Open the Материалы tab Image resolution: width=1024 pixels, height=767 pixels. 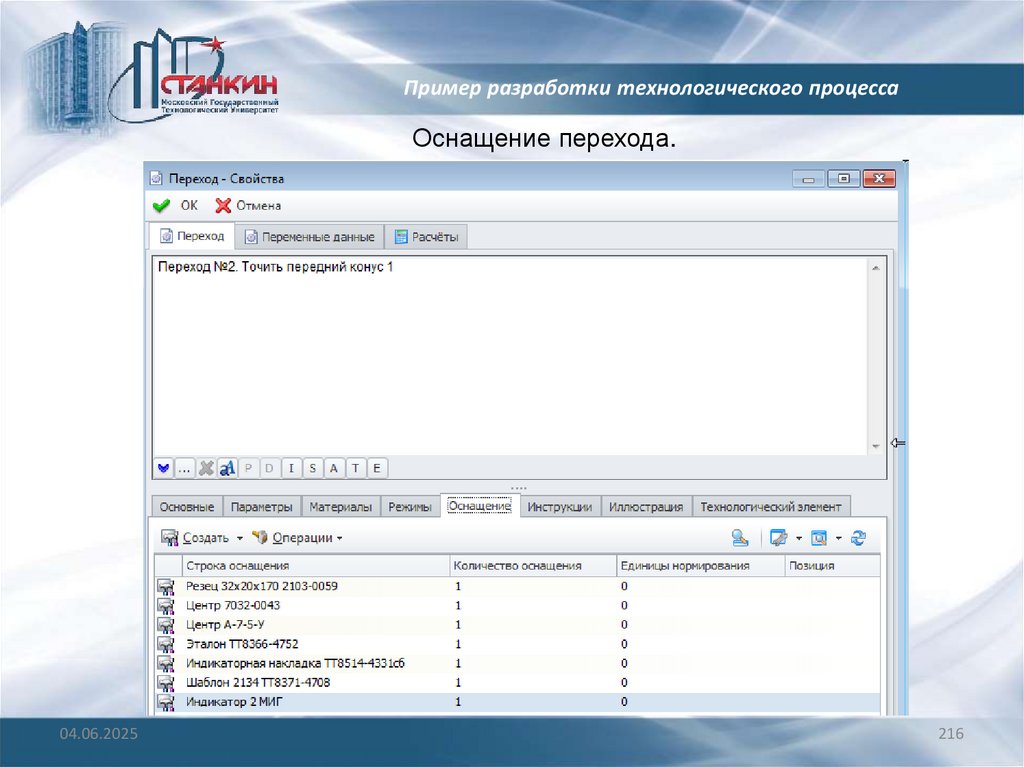coord(340,507)
